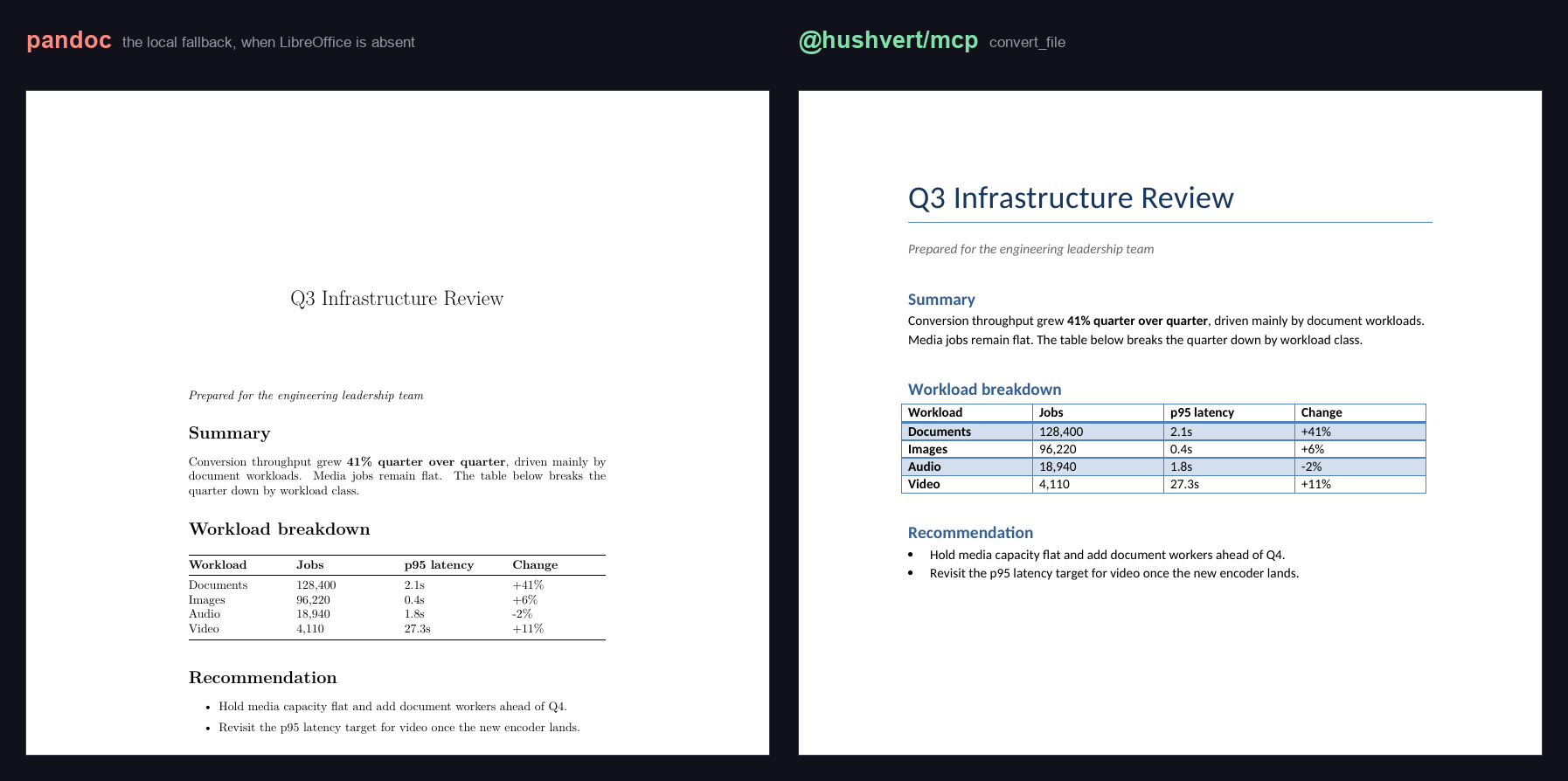
Task: Click '18,940' cell in hushvert table
Action: coord(1098,467)
